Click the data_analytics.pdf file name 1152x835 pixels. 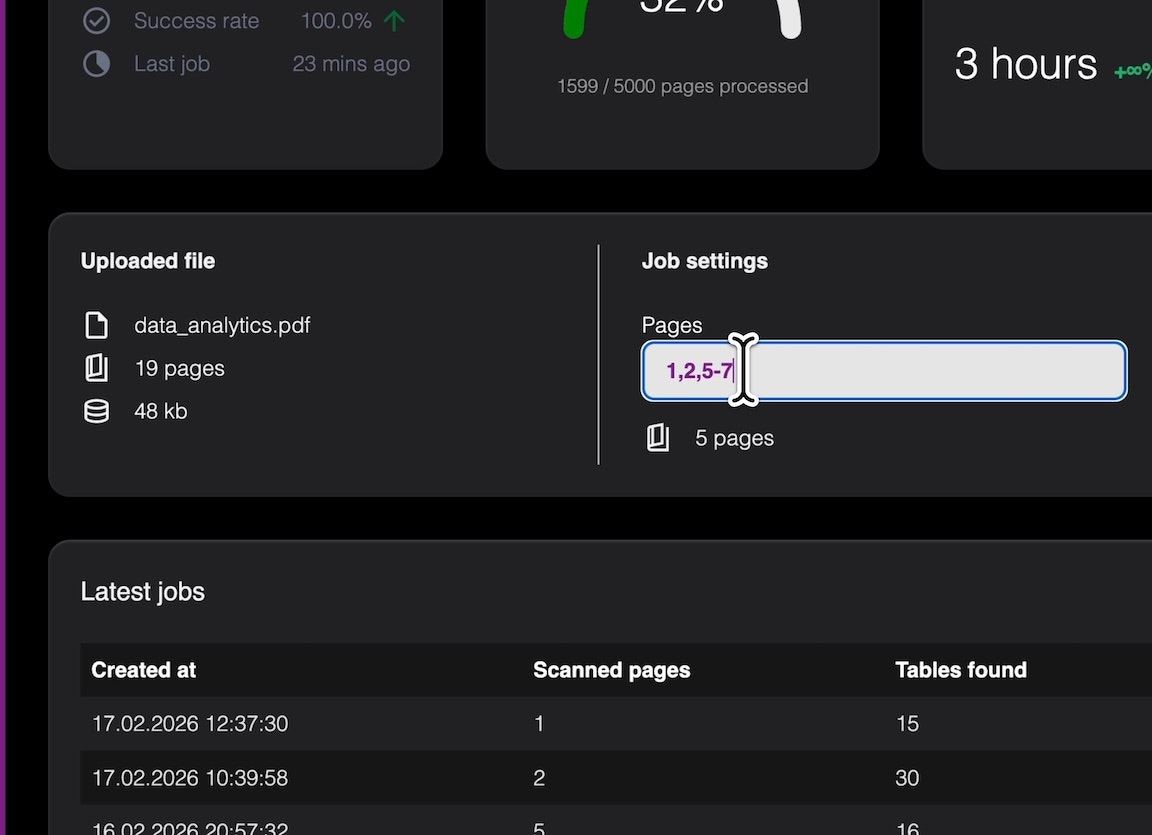click(222, 324)
